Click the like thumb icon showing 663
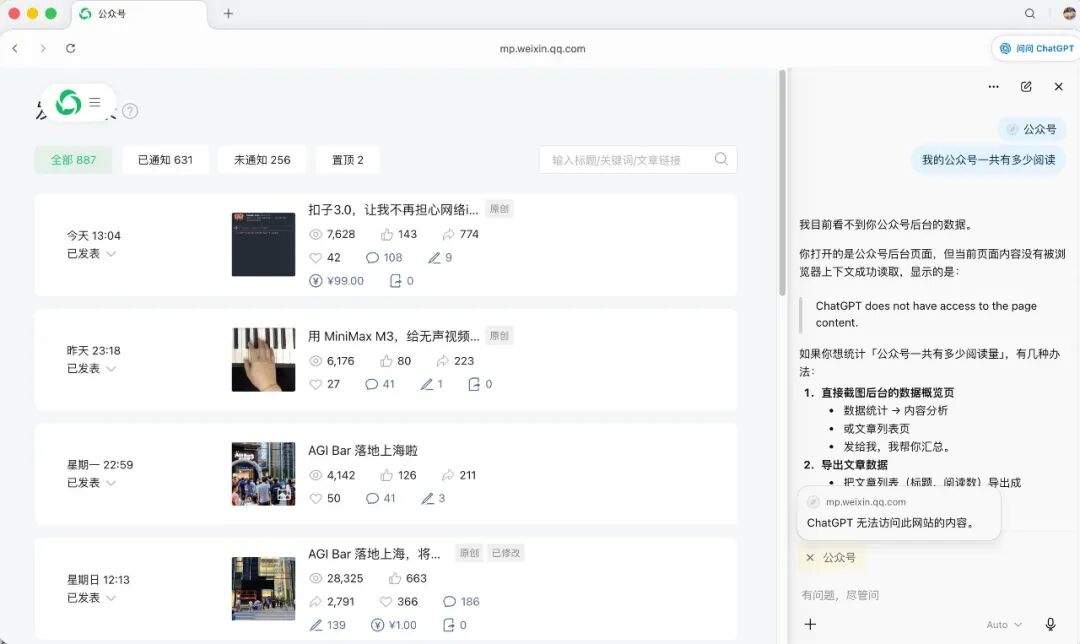1080x644 pixels. coord(395,579)
